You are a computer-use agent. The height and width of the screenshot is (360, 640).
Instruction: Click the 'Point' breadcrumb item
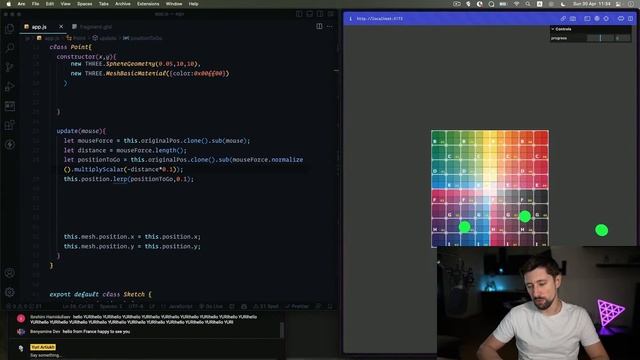(76, 38)
